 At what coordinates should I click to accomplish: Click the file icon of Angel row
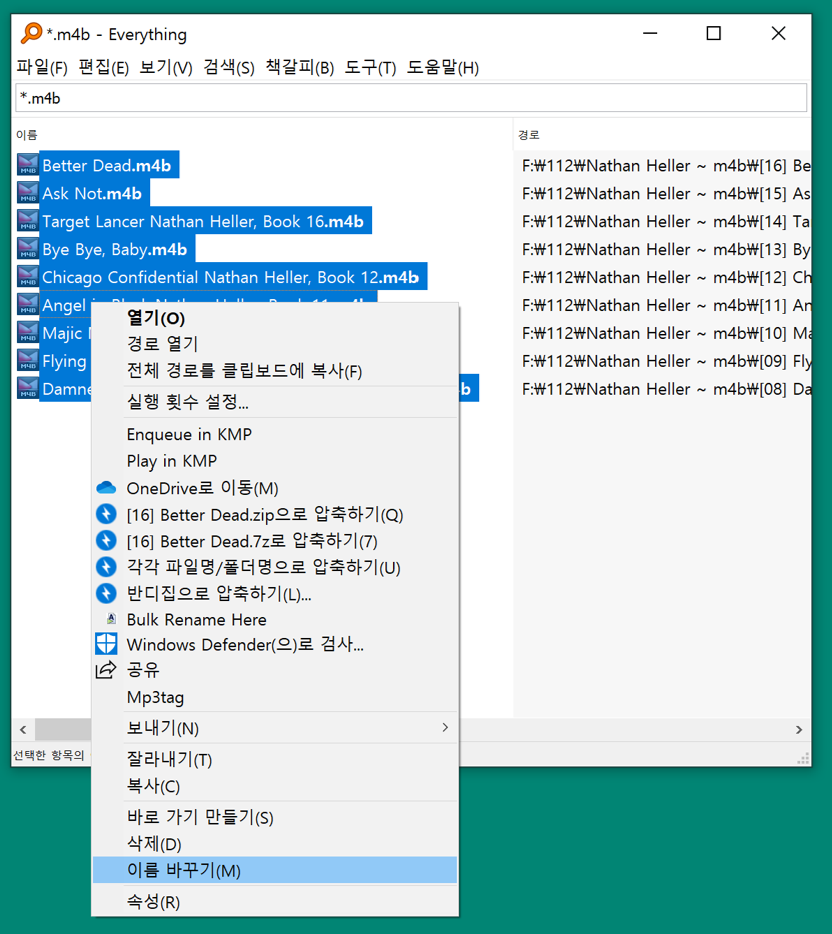(x=28, y=305)
